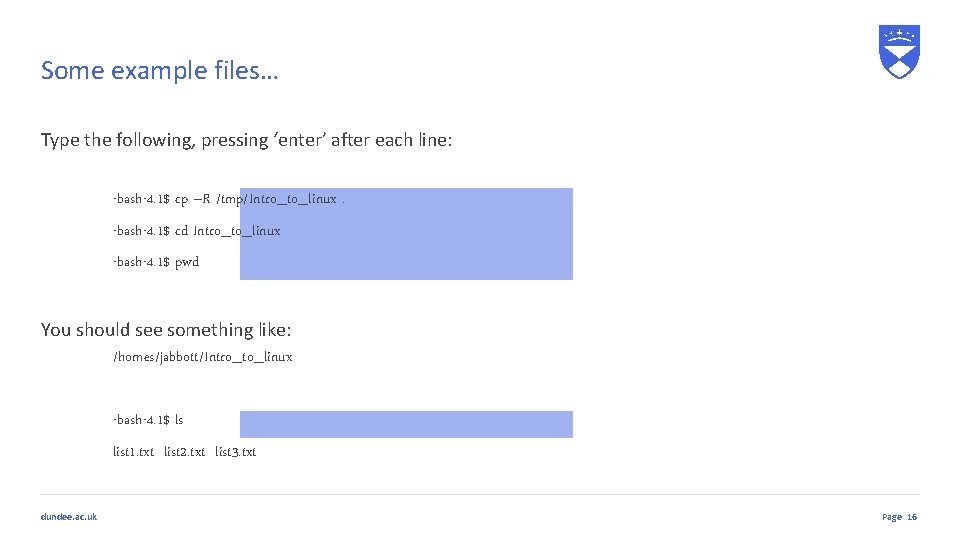Open the dundee.ac.uk footer link
The height and width of the screenshot is (540, 960).
coord(69,517)
